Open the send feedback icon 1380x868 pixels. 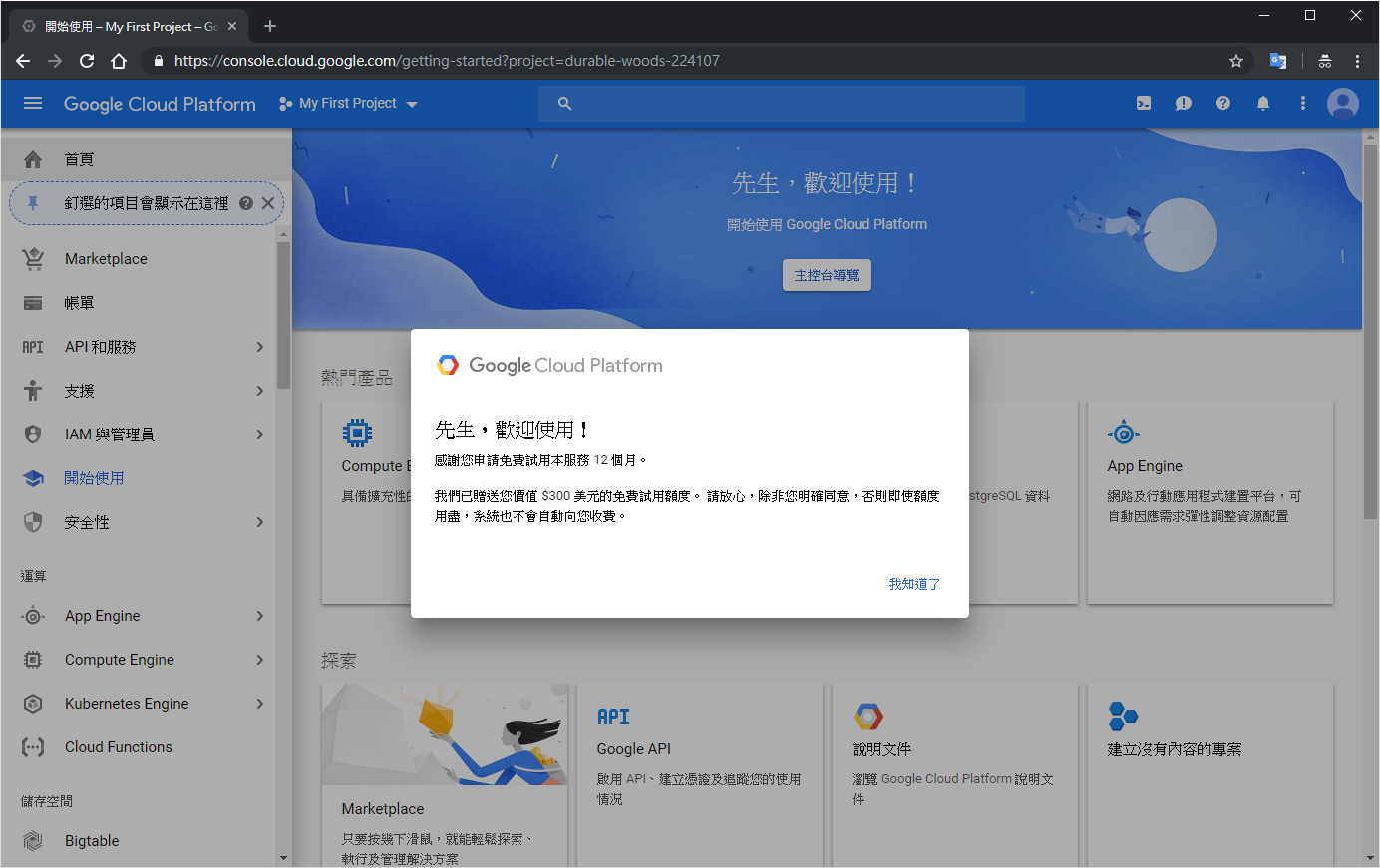click(1184, 103)
